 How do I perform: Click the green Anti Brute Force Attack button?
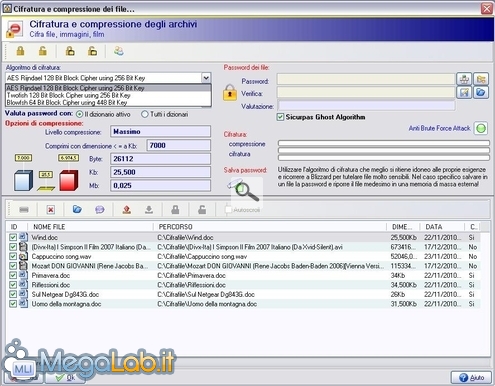[x=481, y=128]
